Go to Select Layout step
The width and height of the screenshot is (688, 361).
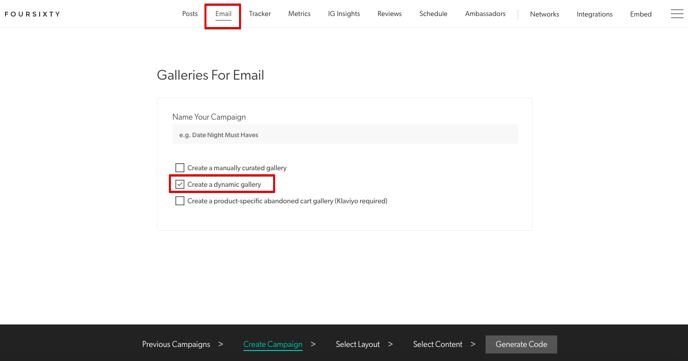tap(358, 344)
